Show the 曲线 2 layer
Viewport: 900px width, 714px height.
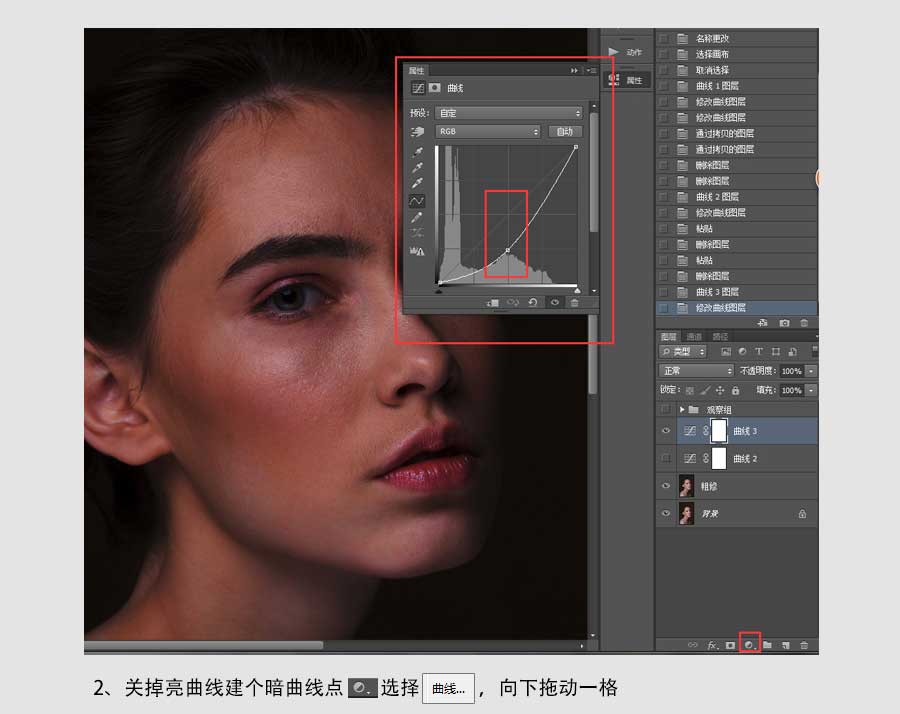(x=666, y=458)
